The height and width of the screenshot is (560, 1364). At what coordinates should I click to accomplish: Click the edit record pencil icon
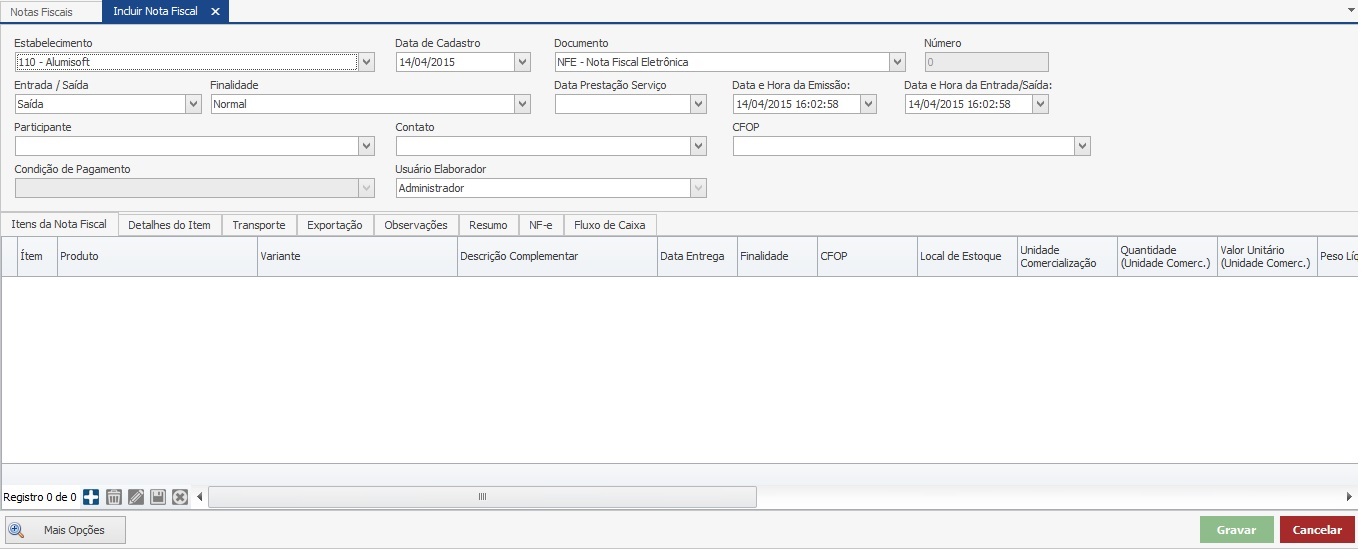(x=136, y=497)
